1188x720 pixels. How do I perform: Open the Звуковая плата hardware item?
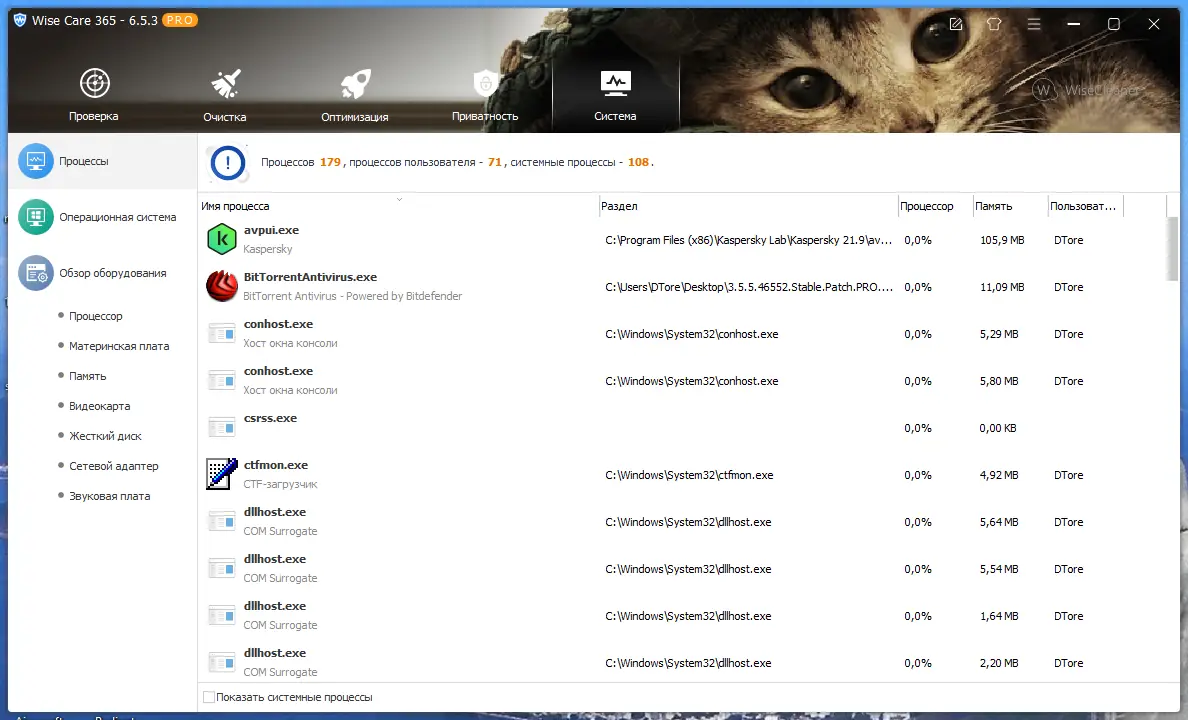pyautogui.click(x=110, y=496)
